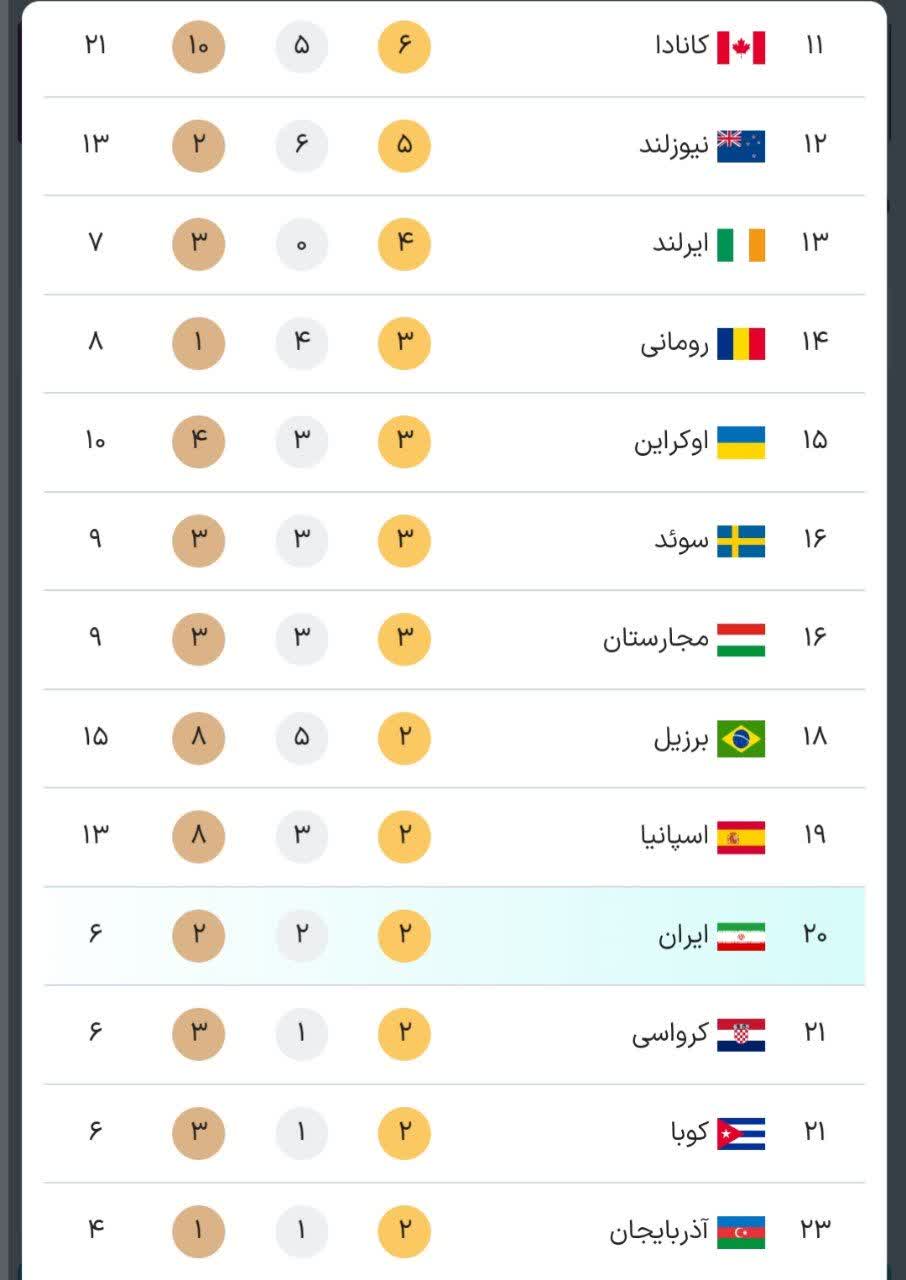Click the Brazil flag icon
Image resolution: width=906 pixels, height=1280 pixels.
pyautogui.click(x=741, y=739)
